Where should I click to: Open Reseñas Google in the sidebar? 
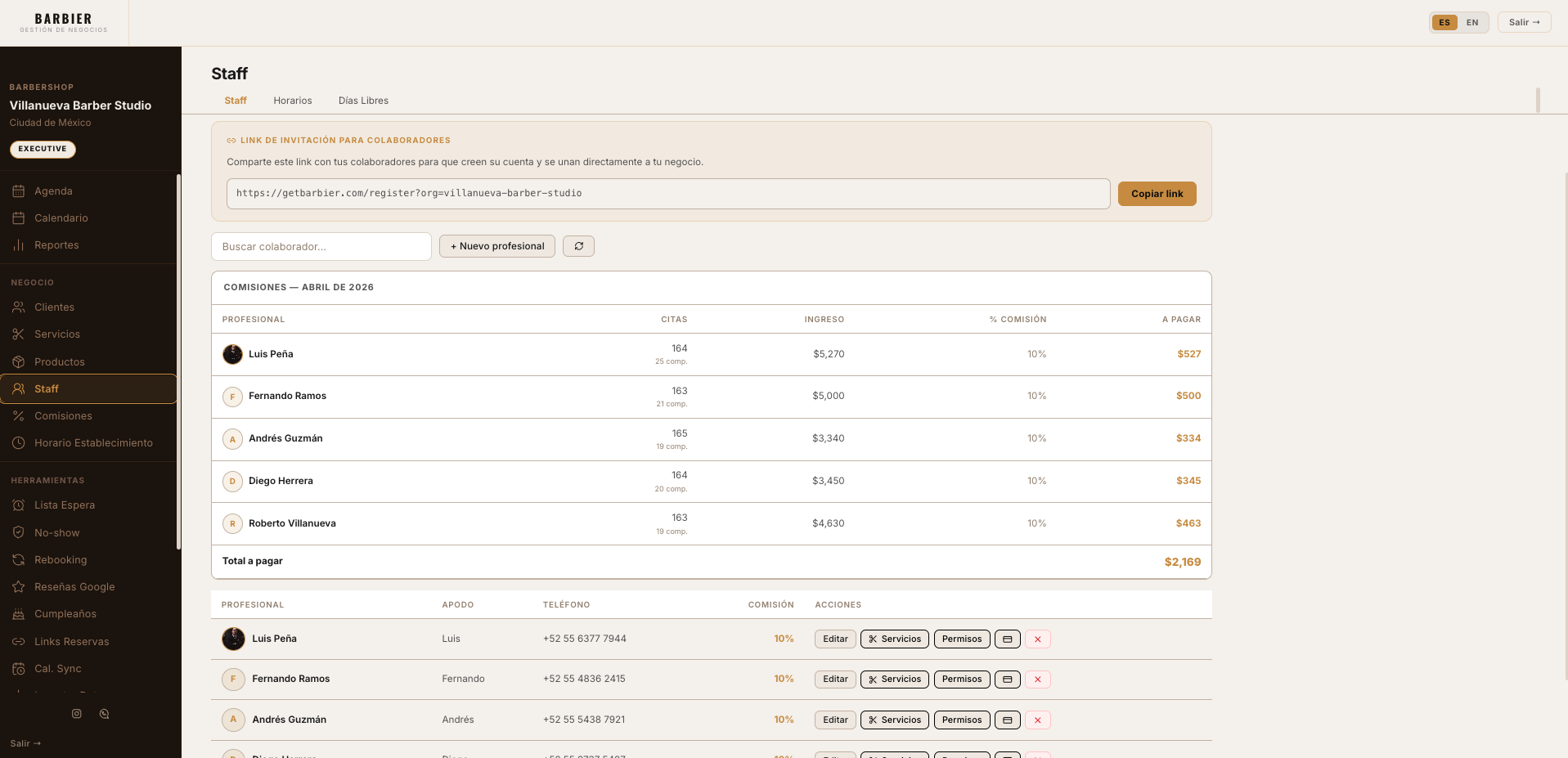click(x=74, y=587)
